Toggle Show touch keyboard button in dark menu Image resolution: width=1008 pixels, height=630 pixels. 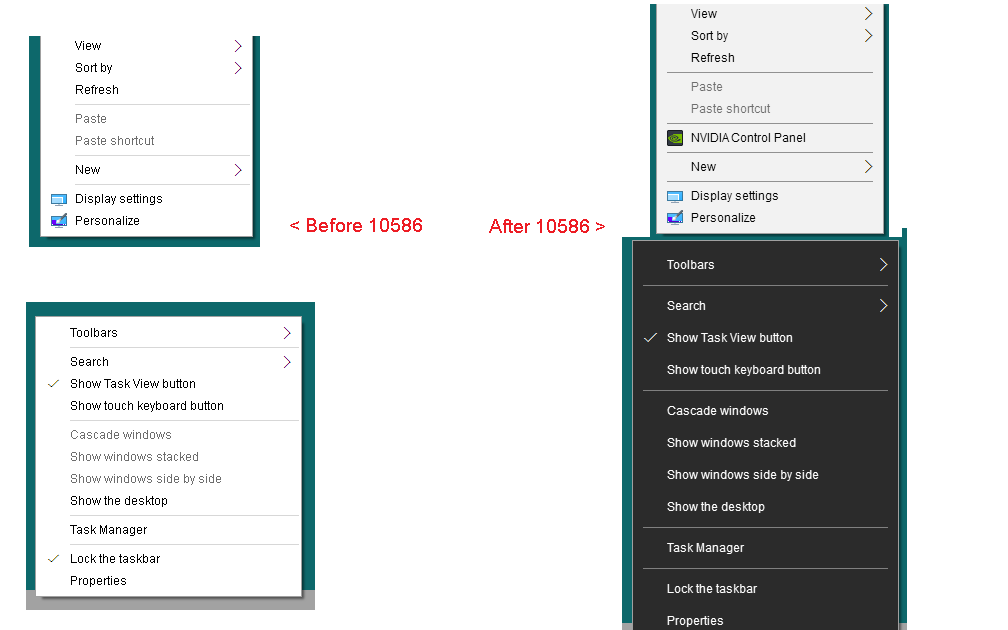(x=743, y=370)
